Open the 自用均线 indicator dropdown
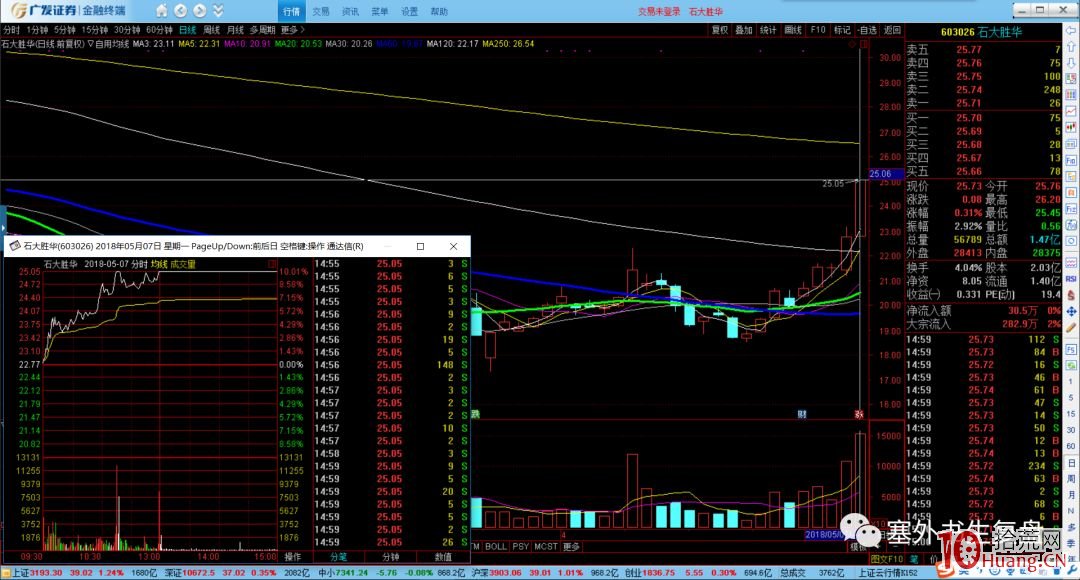Image resolution: width=1080 pixels, height=580 pixels. tap(109, 43)
